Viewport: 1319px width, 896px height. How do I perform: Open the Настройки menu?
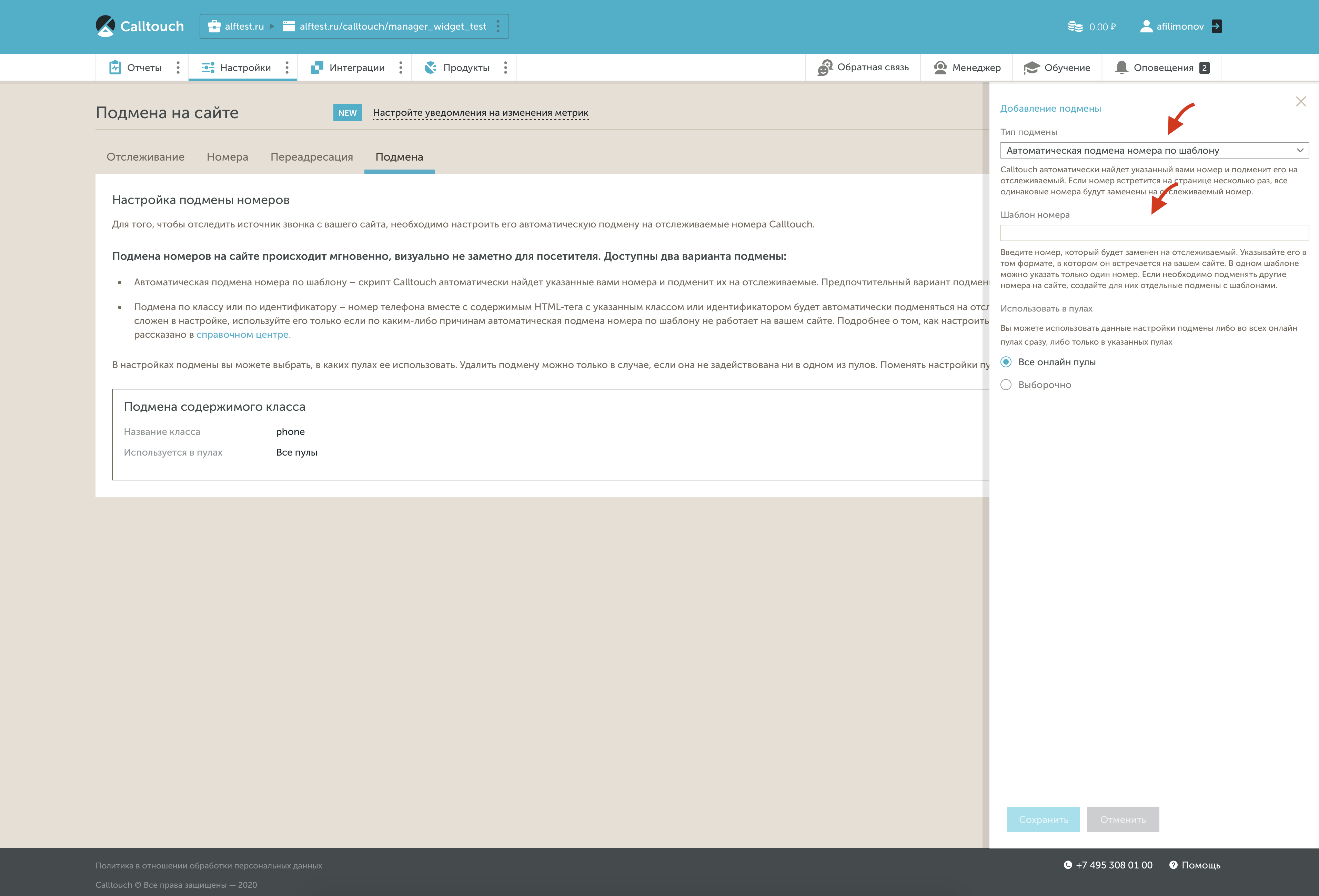(245, 68)
